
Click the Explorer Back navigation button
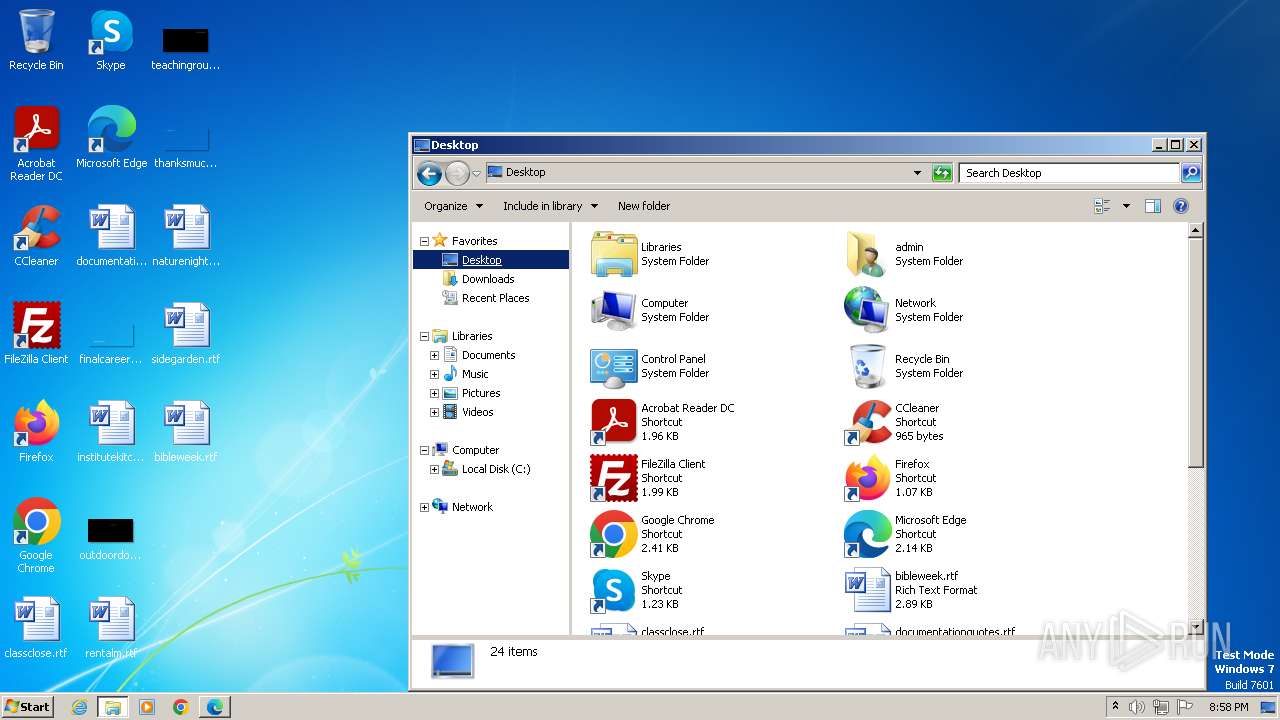429,174
